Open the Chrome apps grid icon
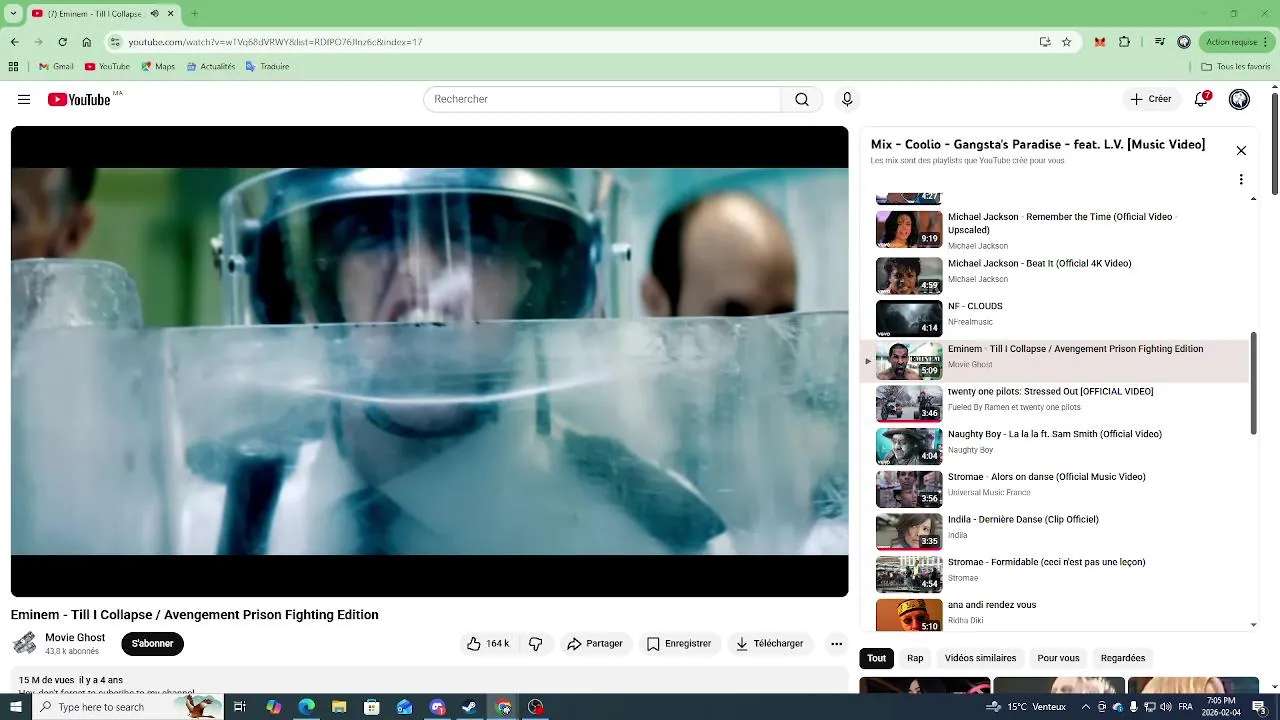1280x720 pixels. tap(13, 67)
